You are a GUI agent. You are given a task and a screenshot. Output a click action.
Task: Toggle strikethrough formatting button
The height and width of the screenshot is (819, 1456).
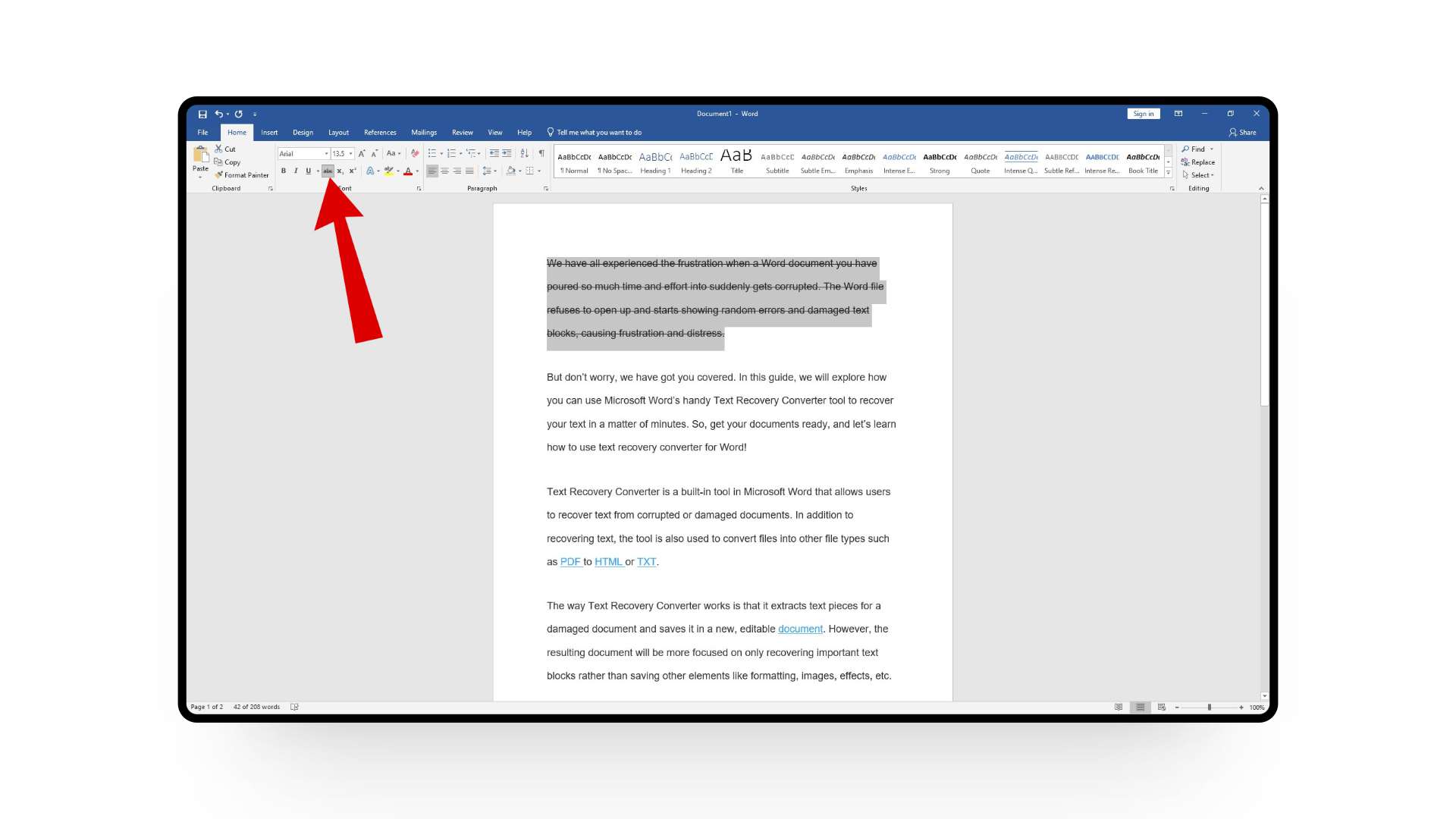click(328, 171)
